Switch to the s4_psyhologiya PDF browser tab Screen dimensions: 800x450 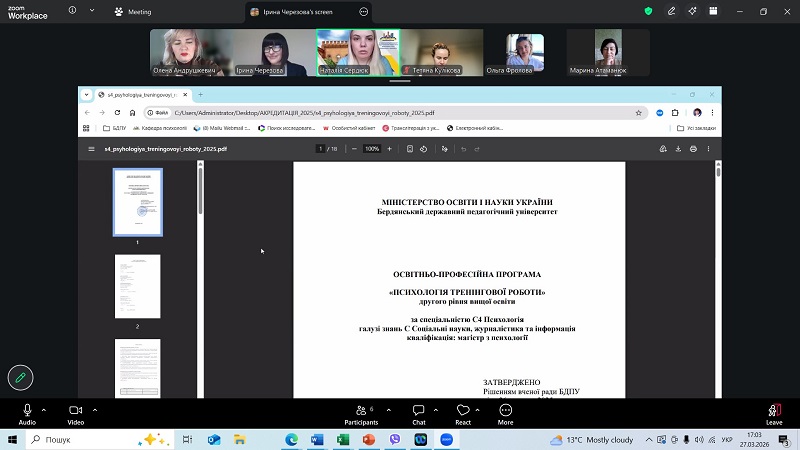pyautogui.click(x=140, y=94)
